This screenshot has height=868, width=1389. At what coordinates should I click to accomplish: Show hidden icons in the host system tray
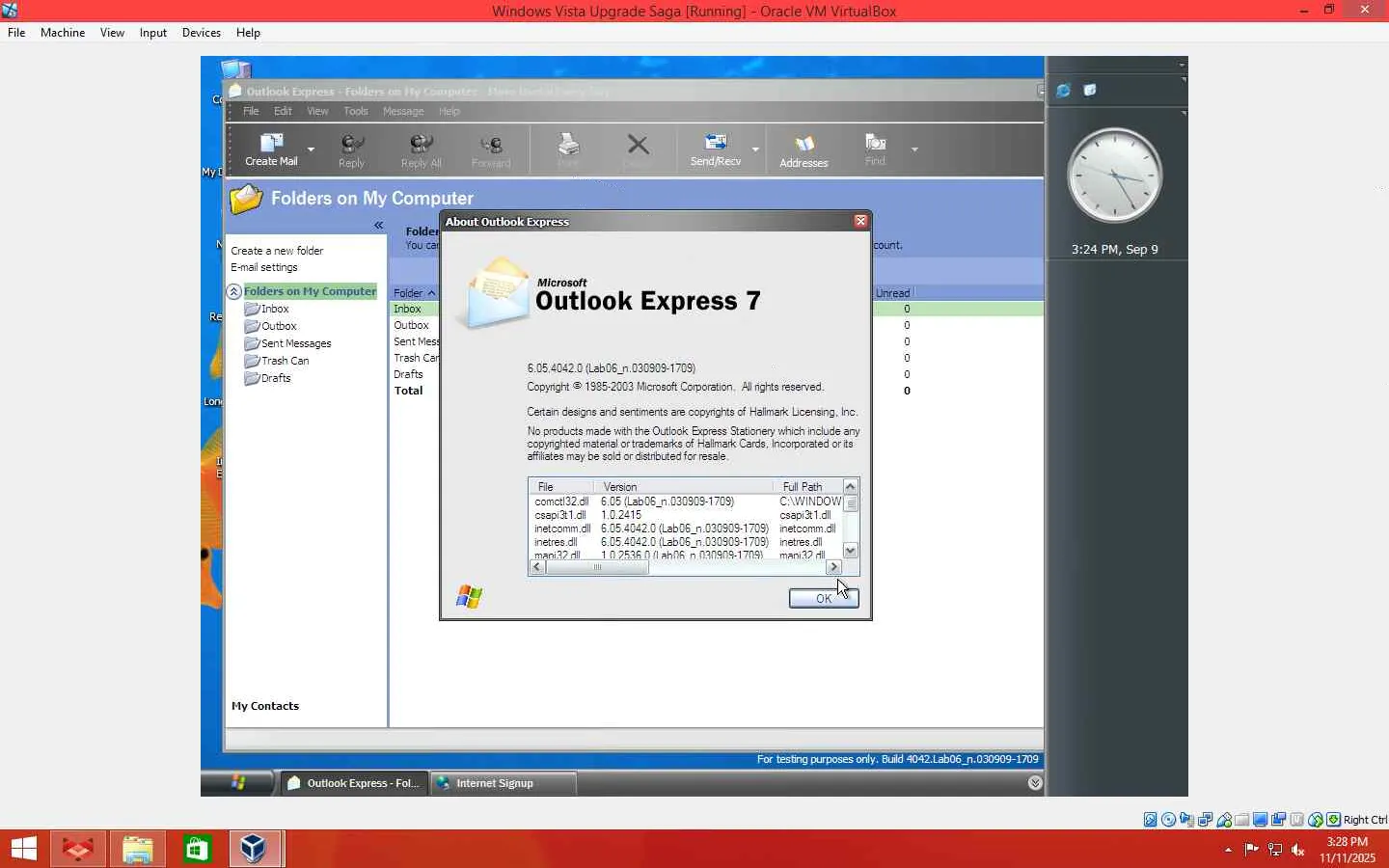(1228, 850)
